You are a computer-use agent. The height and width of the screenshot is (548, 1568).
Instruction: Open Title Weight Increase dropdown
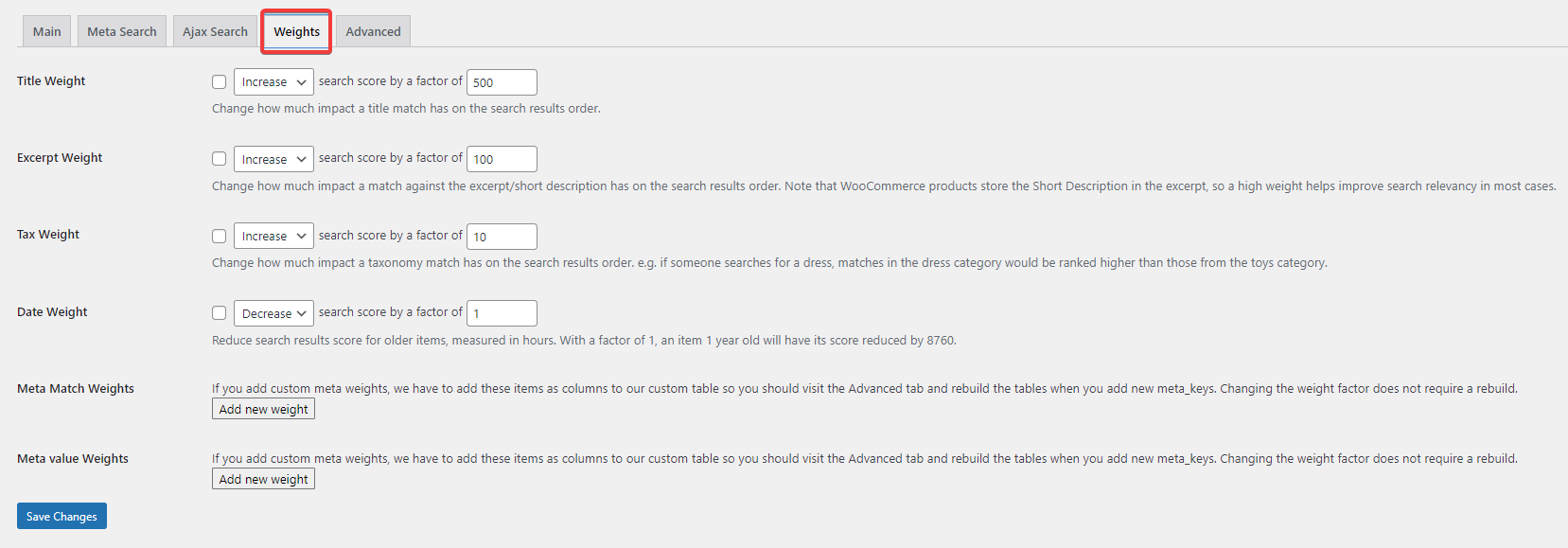coord(273,82)
